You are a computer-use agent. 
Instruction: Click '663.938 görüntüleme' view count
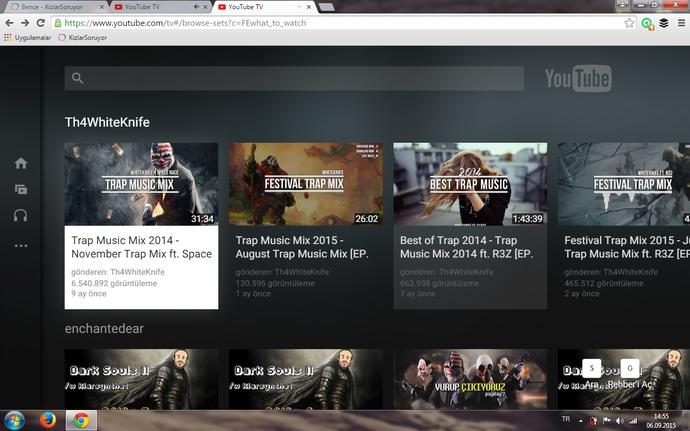tap(439, 283)
